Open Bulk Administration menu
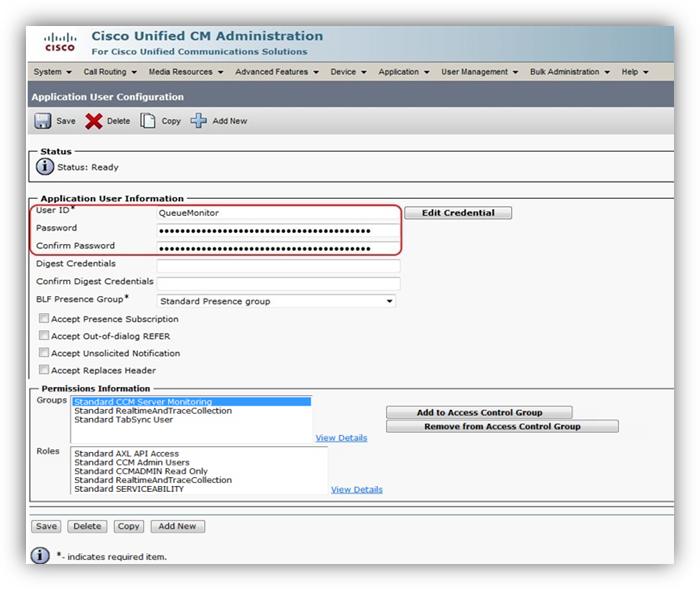The height and width of the screenshot is (589, 700). click(x=570, y=72)
